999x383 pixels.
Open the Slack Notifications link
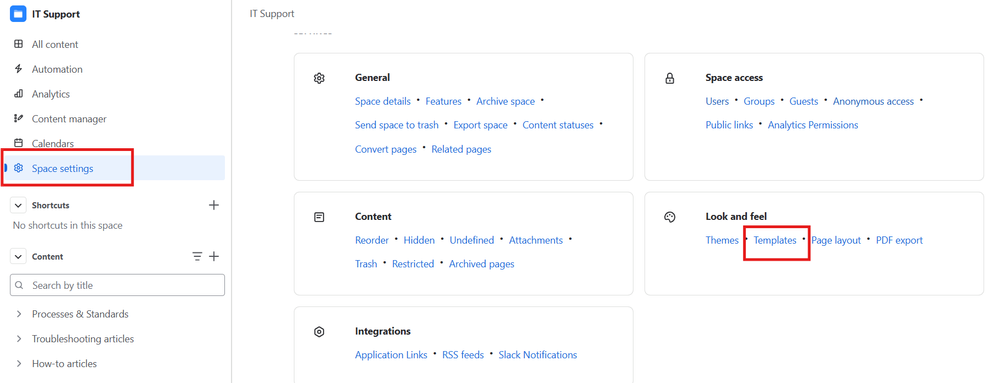[x=538, y=355]
